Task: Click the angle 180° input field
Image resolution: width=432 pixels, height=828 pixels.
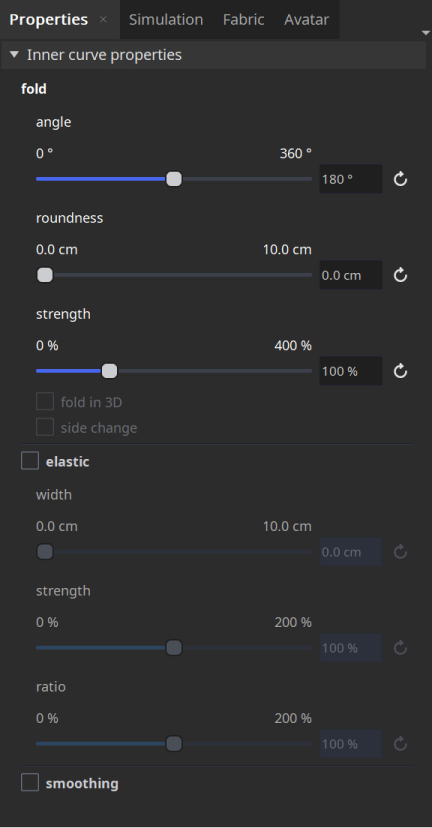Action: pos(351,179)
